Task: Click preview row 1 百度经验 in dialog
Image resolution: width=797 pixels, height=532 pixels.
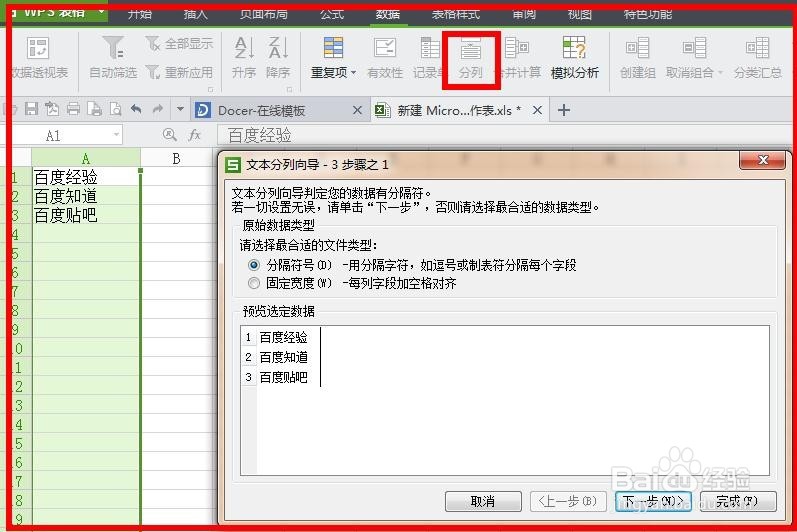Action: pos(283,337)
